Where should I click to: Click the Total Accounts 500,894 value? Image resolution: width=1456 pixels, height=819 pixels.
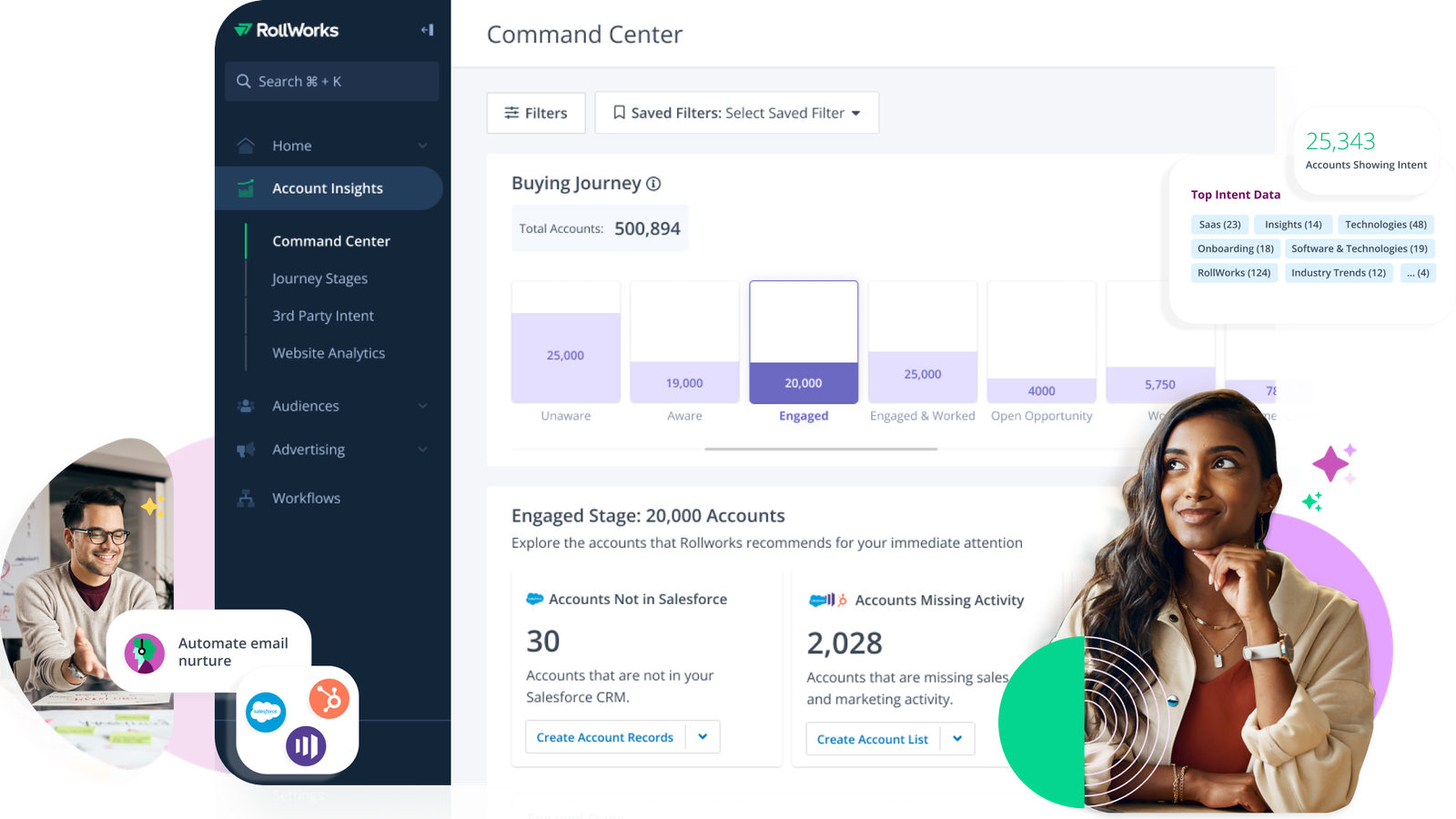tap(647, 229)
